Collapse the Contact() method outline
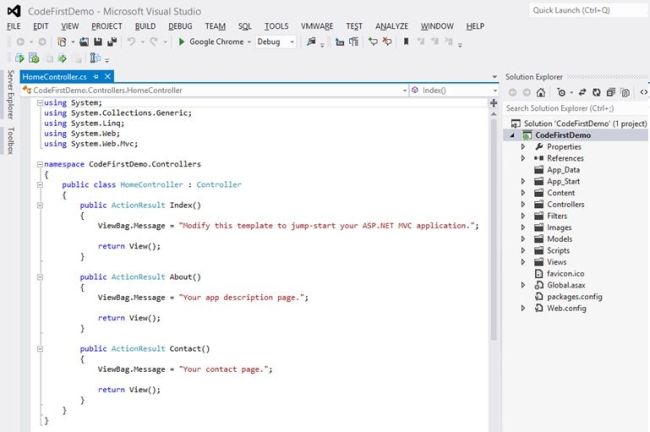650x432 pixels. [40, 349]
